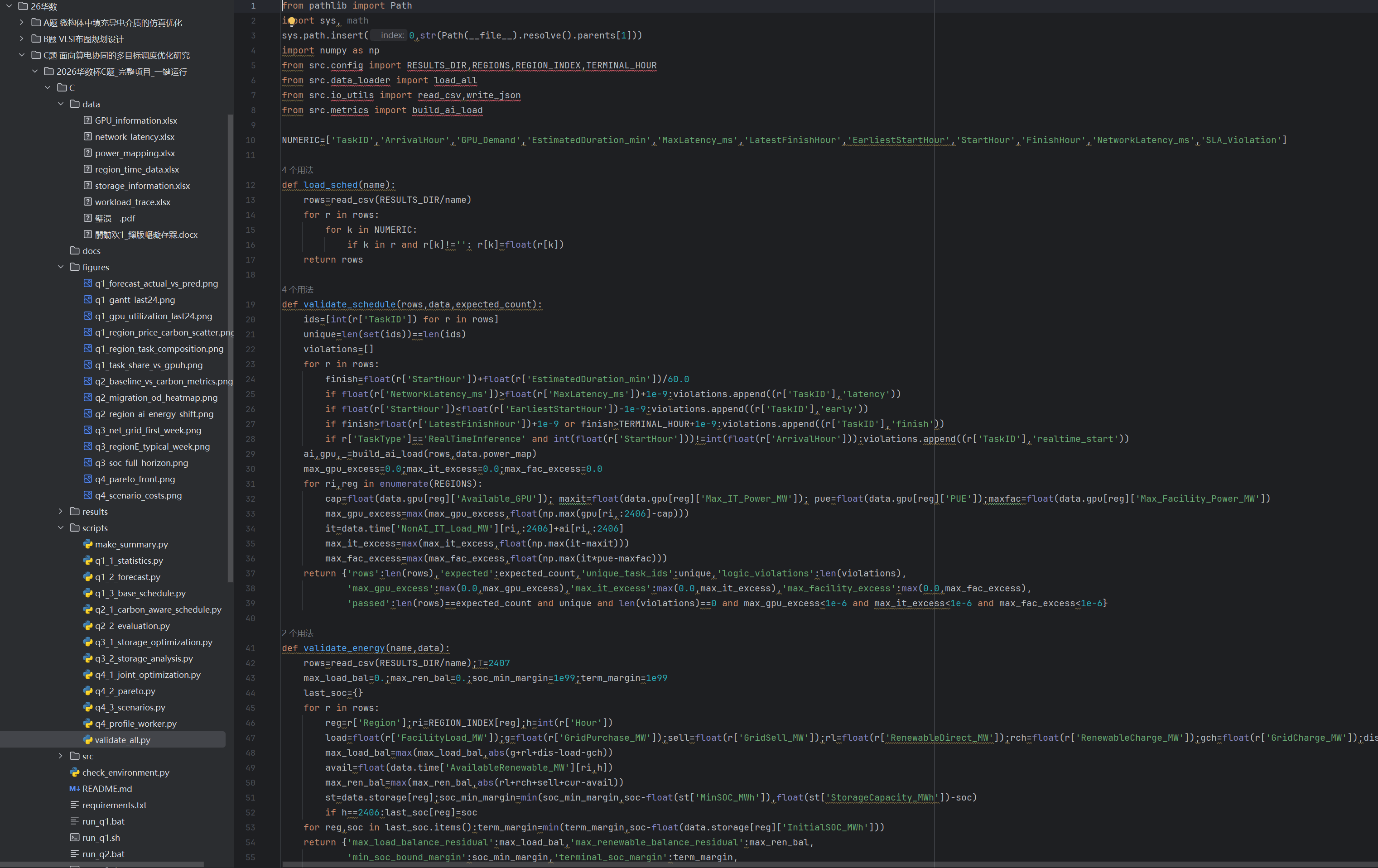The width and height of the screenshot is (1378, 868).
Task: Open q2_1_carbon_aware_schedule.py
Action: (158, 610)
